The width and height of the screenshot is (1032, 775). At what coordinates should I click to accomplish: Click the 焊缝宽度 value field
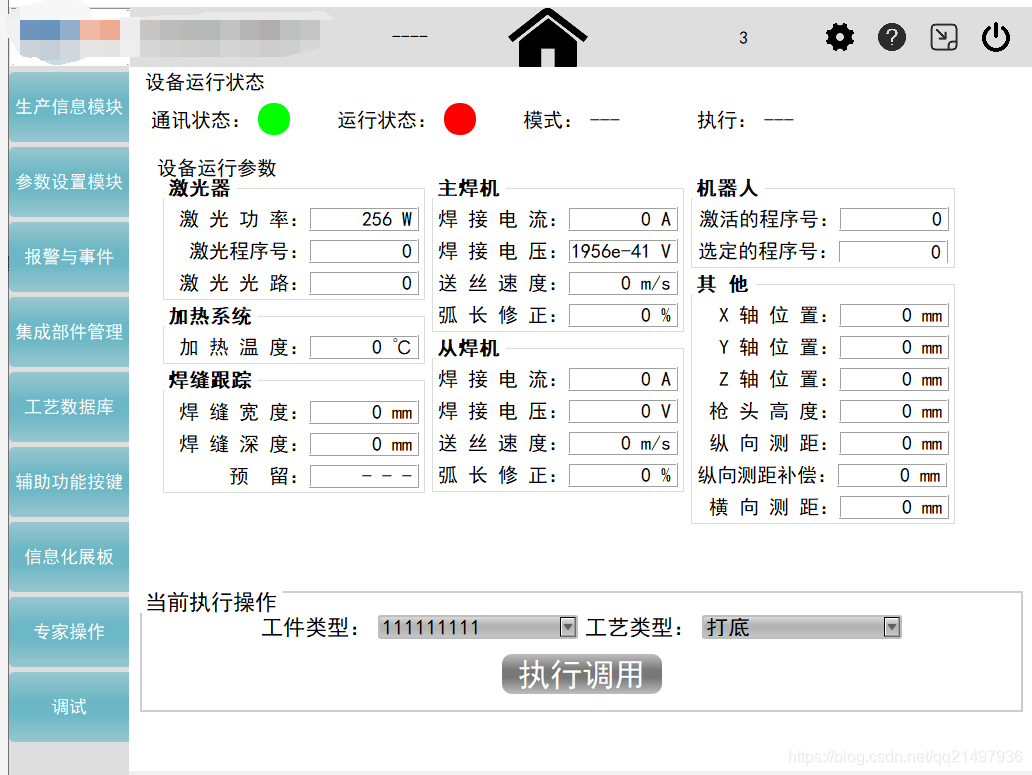click(364, 412)
